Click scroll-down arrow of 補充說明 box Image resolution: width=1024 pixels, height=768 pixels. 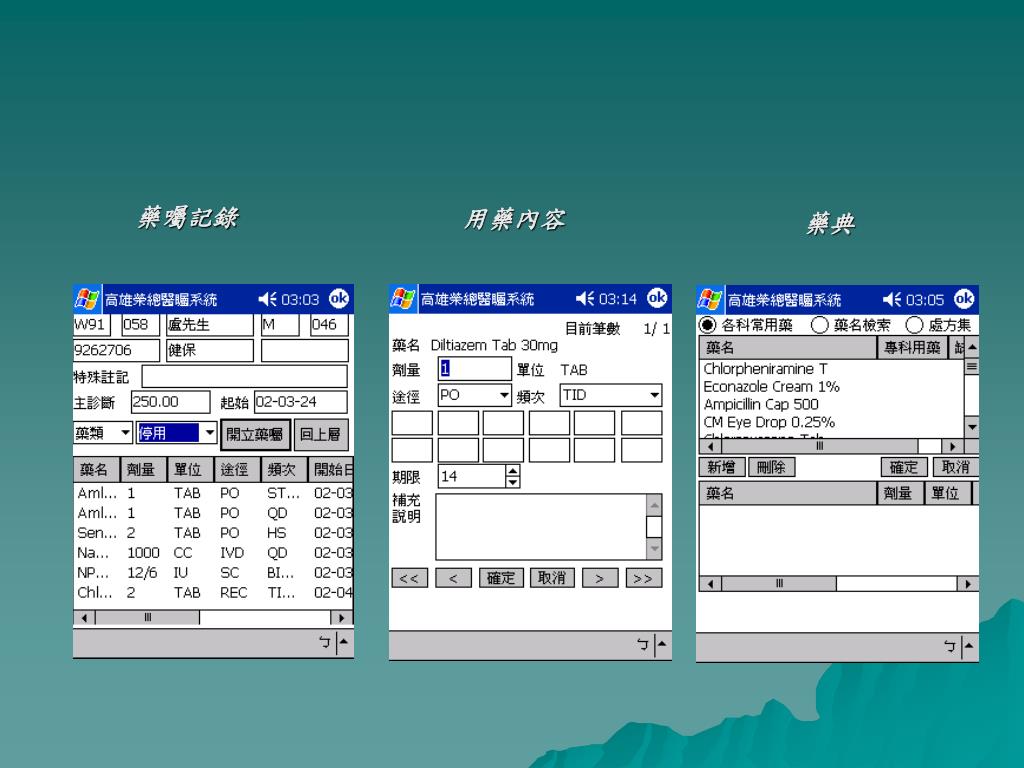(654, 549)
